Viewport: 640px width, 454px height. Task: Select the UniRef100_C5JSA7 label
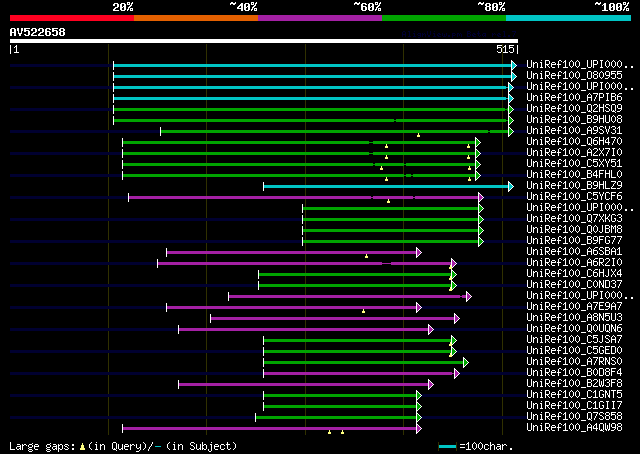click(574, 340)
